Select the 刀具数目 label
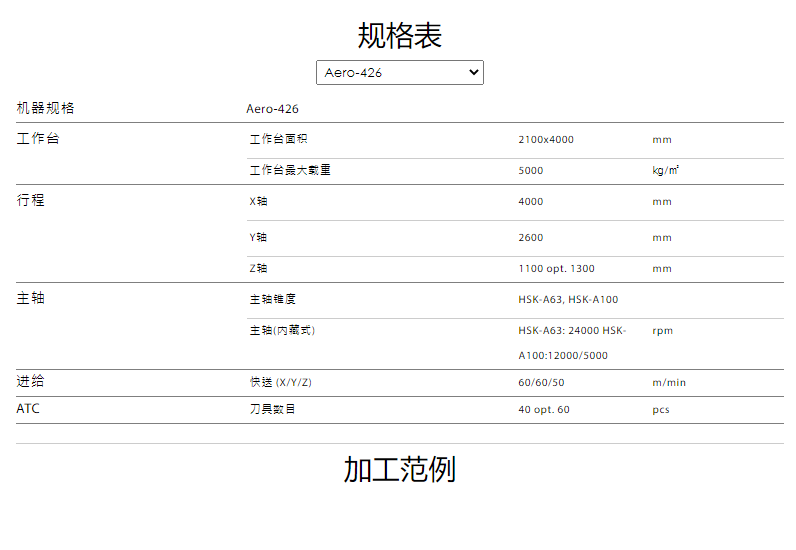This screenshot has height=550, width=796. point(273,409)
